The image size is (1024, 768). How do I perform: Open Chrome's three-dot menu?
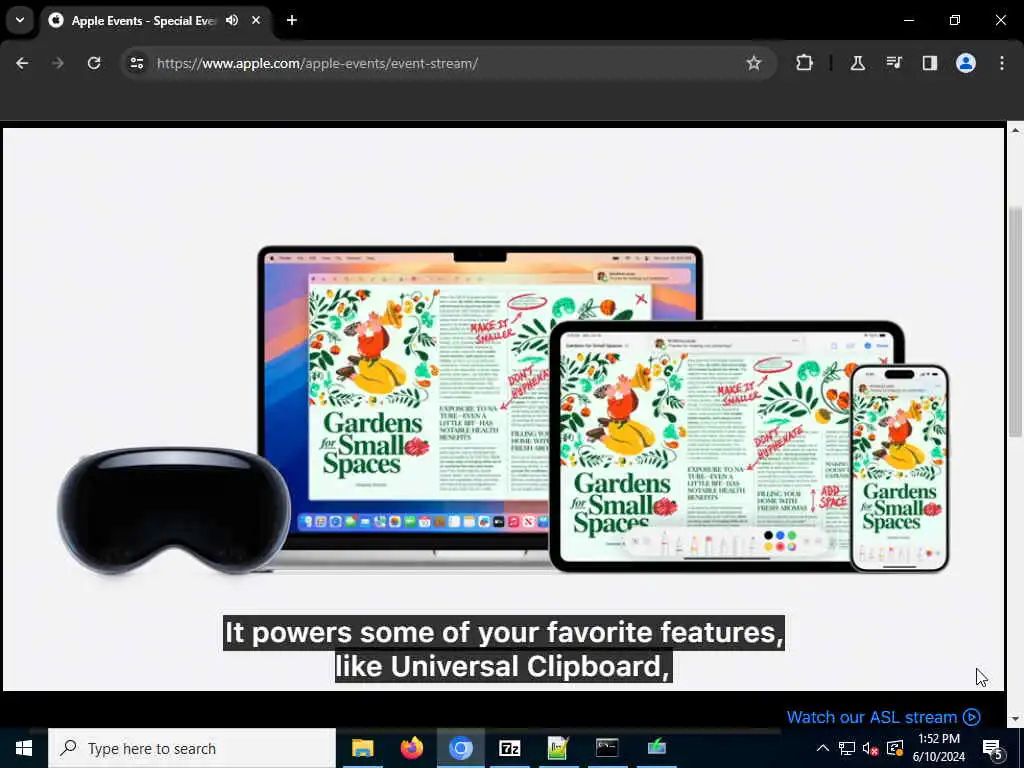coord(1002,63)
